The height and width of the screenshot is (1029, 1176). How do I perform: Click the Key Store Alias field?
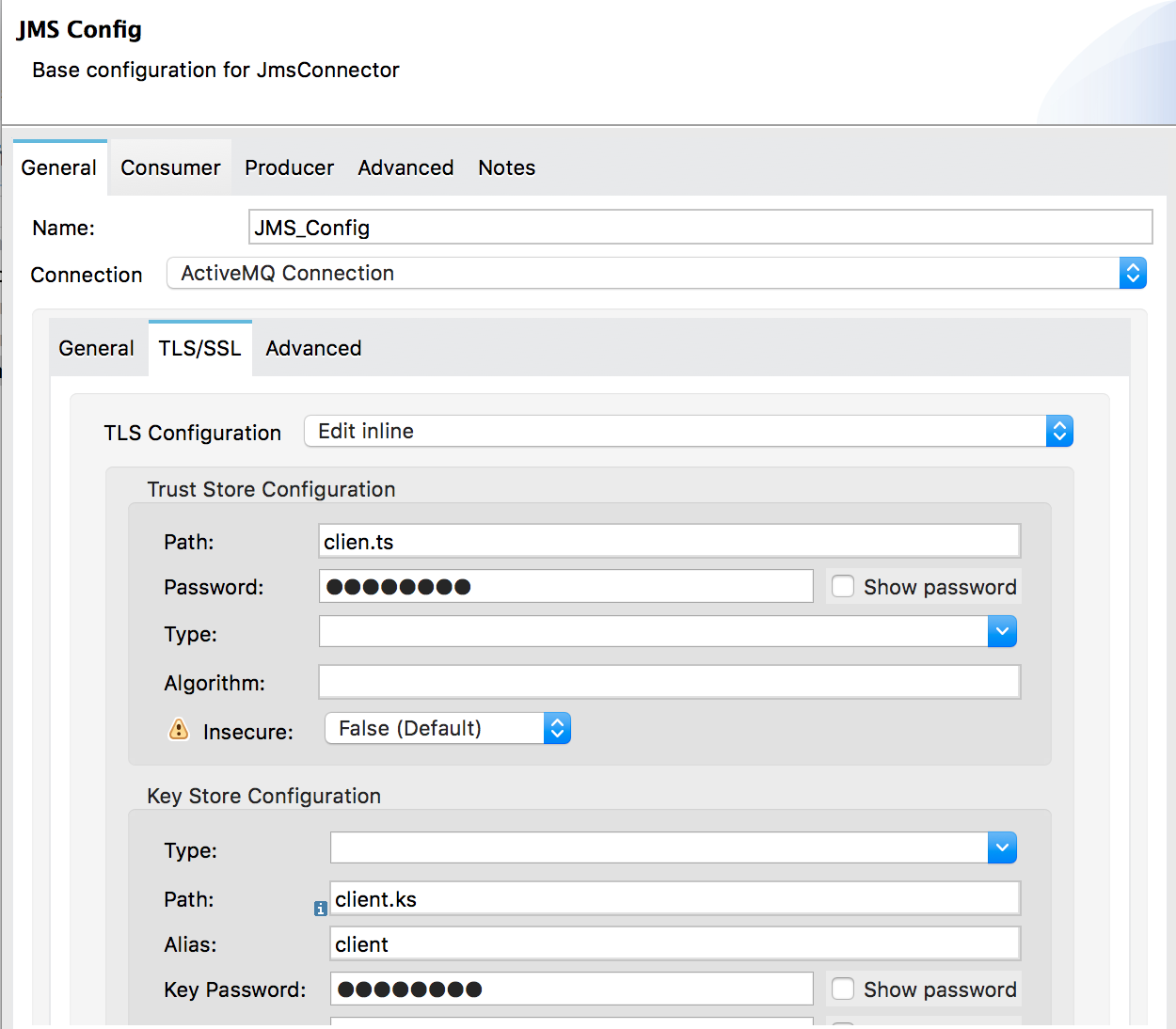[x=675, y=944]
